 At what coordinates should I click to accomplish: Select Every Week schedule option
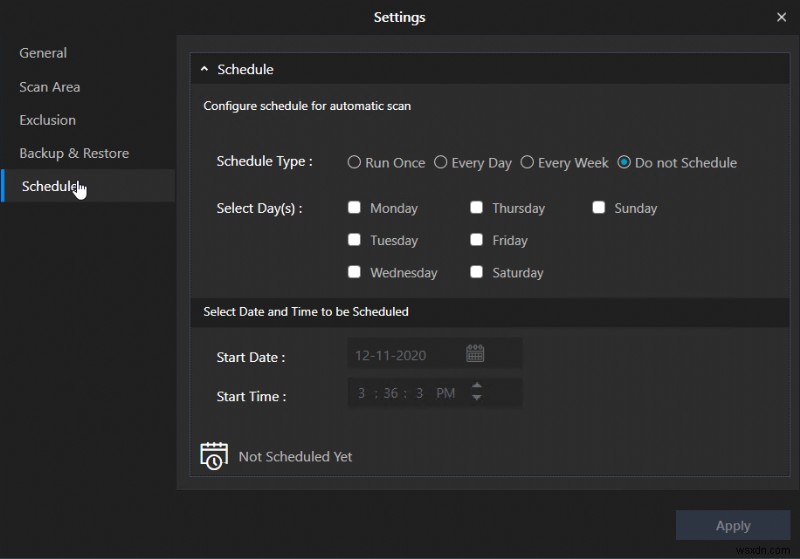coord(526,162)
